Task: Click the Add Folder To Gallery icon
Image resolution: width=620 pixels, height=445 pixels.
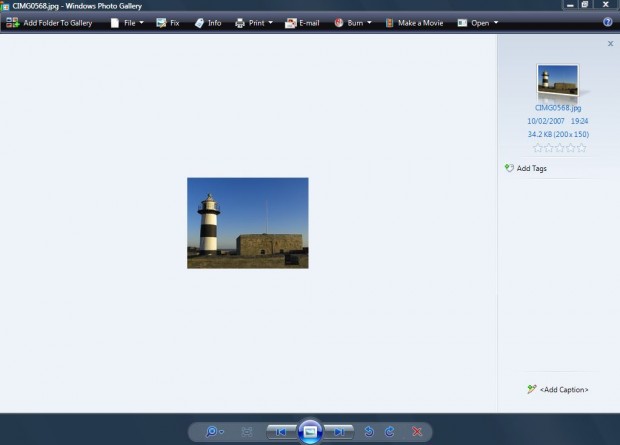Action: click(13, 23)
